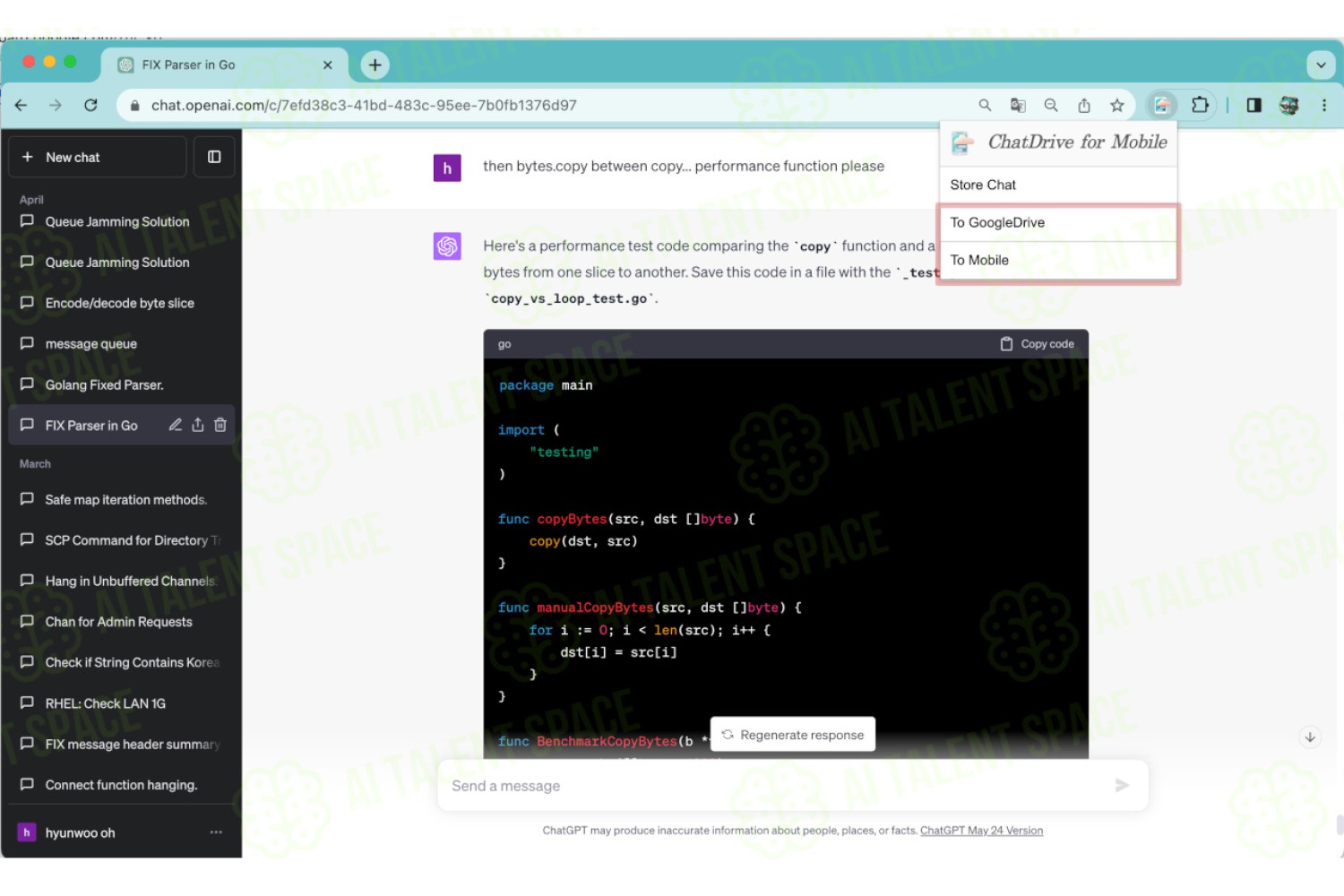
Task: Start a New chat
Action: (98, 157)
